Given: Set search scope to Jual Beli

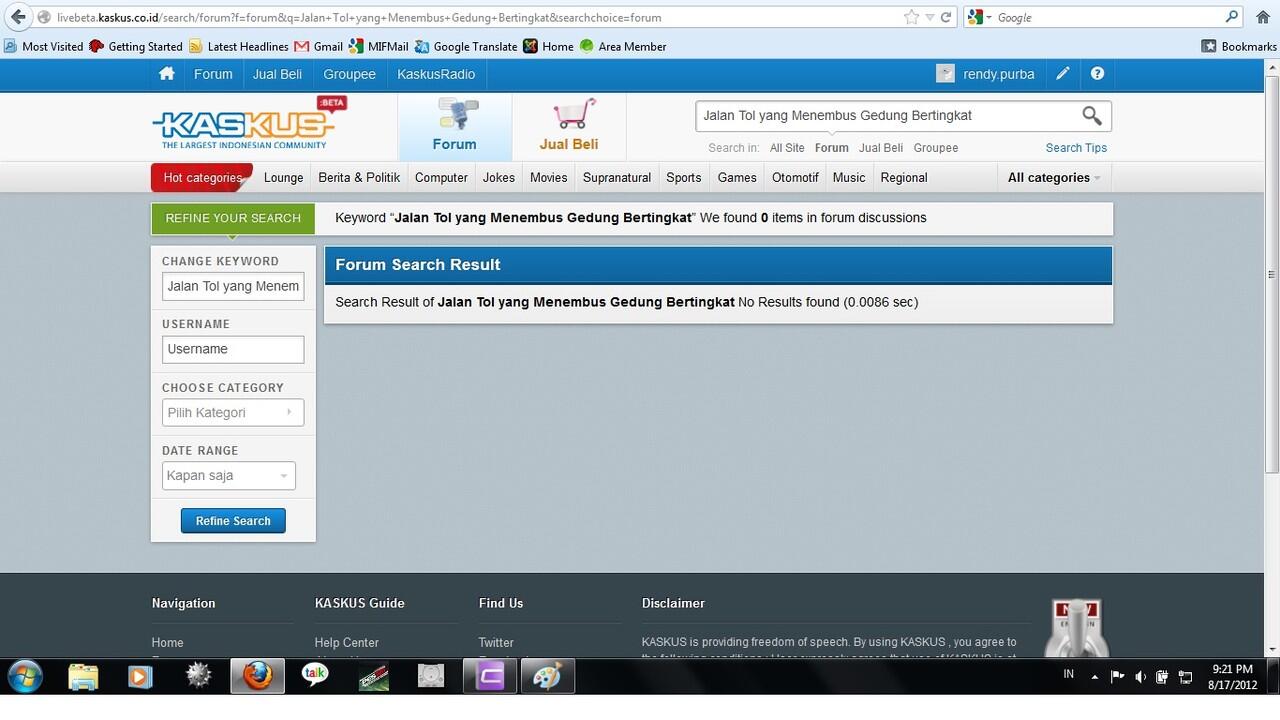Looking at the screenshot, I should pos(881,148).
